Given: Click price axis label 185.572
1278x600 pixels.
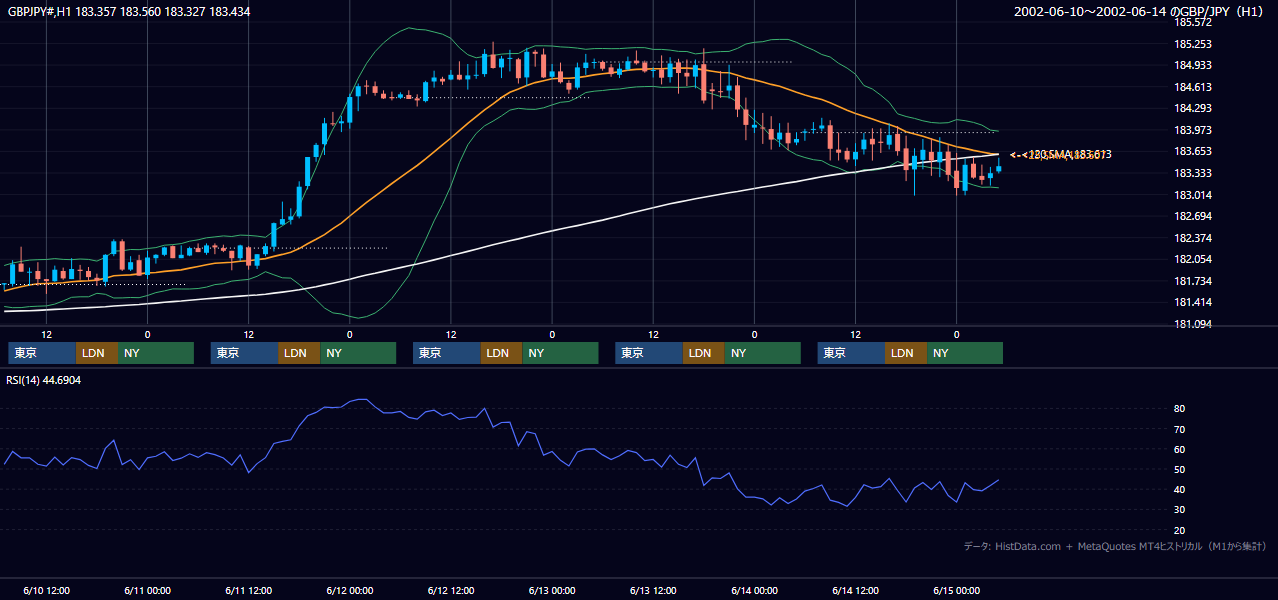Looking at the screenshot, I should click(x=1192, y=22).
